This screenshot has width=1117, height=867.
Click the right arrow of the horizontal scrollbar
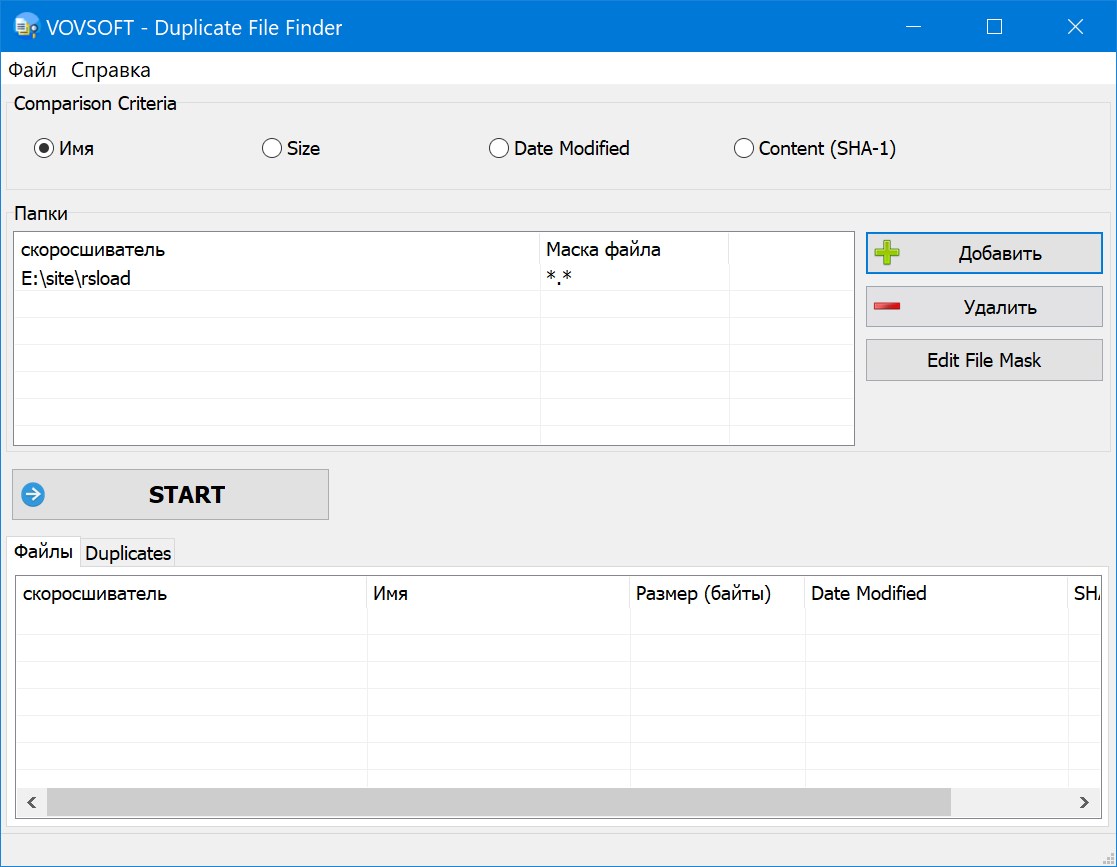(1084, 802)
